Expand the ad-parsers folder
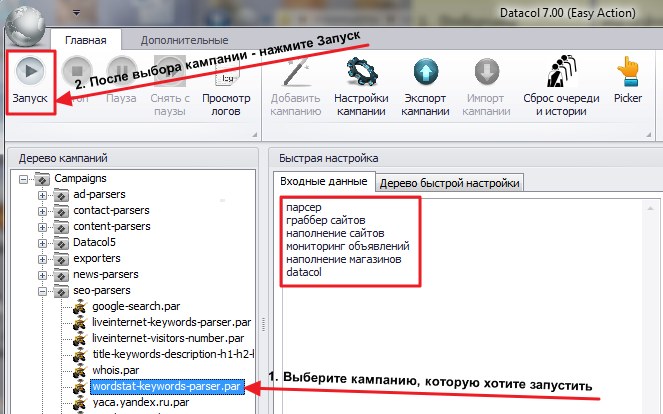Screen dimensions: 663x414 [x=42, y=195]
